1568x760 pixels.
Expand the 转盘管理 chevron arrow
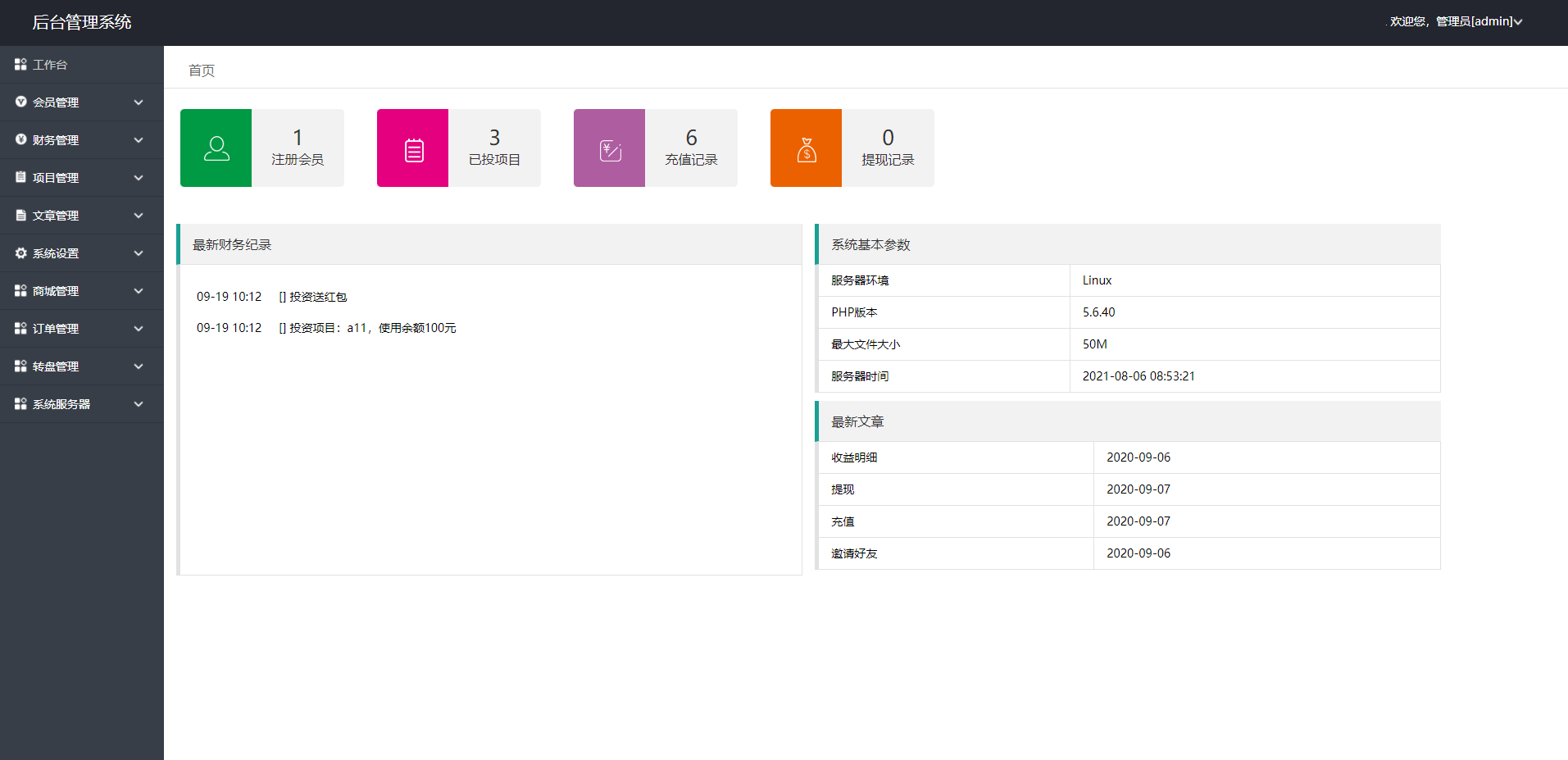[139, 366]
